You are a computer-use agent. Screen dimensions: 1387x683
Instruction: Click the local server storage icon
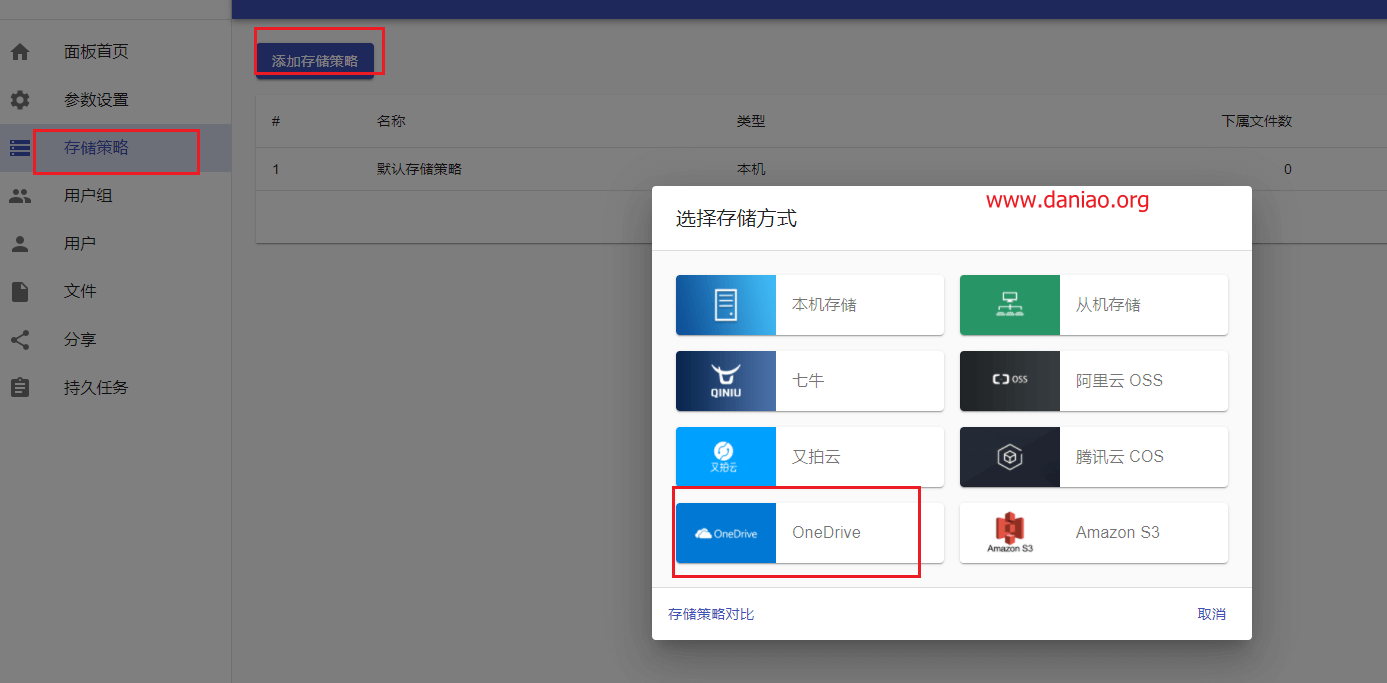[x=726, y=305]
